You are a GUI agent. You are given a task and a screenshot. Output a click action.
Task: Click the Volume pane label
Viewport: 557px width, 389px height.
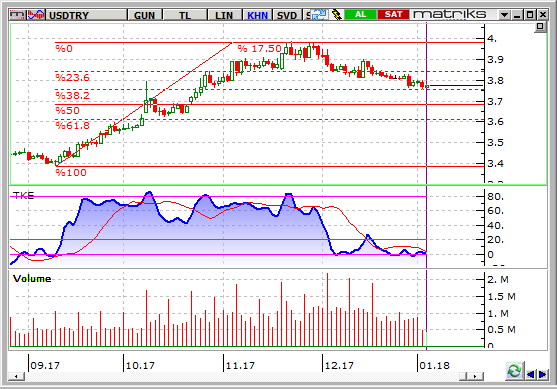[x=32, y=279]
